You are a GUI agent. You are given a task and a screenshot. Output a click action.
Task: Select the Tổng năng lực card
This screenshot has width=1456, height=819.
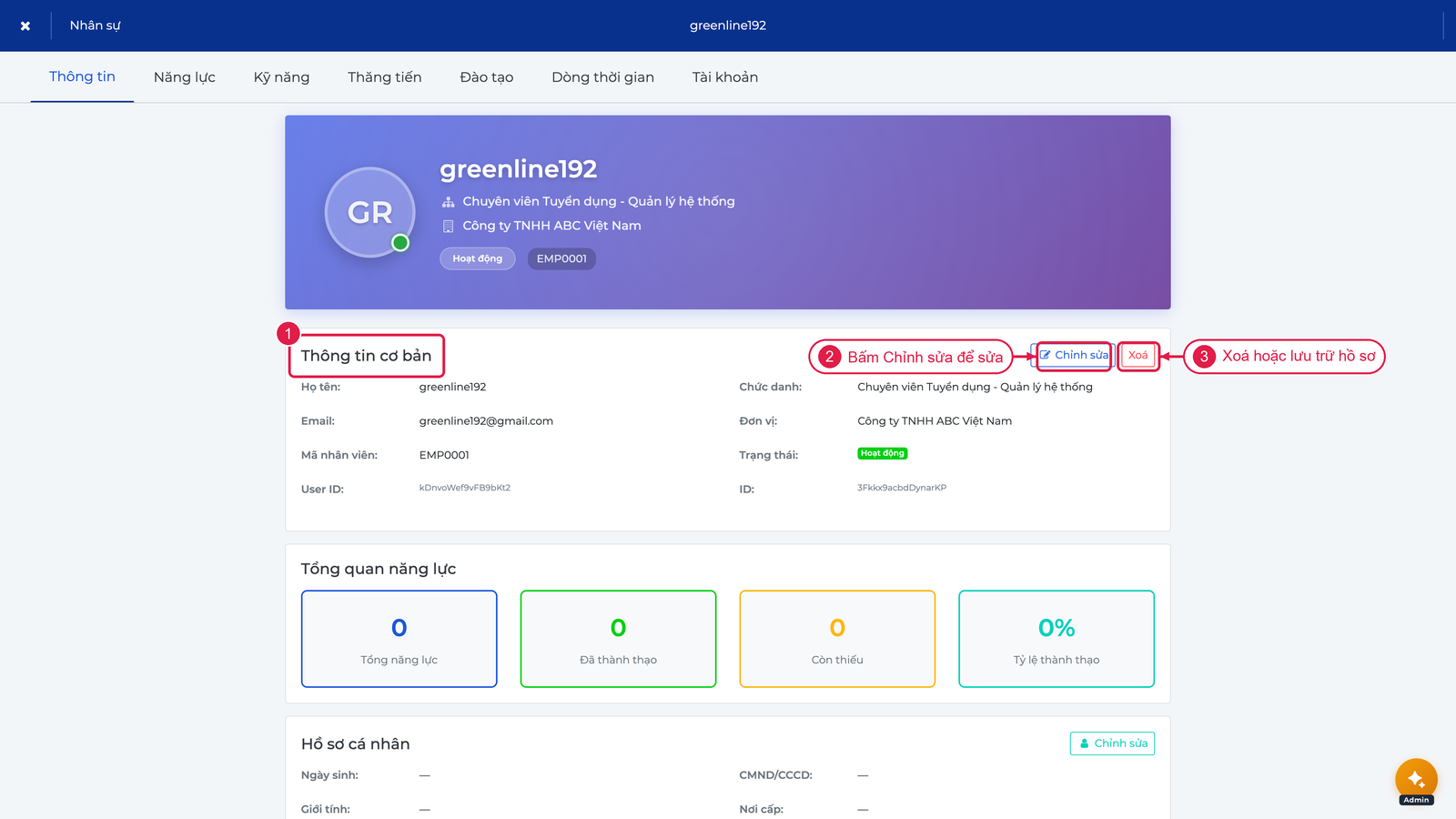tap(399, 639)
